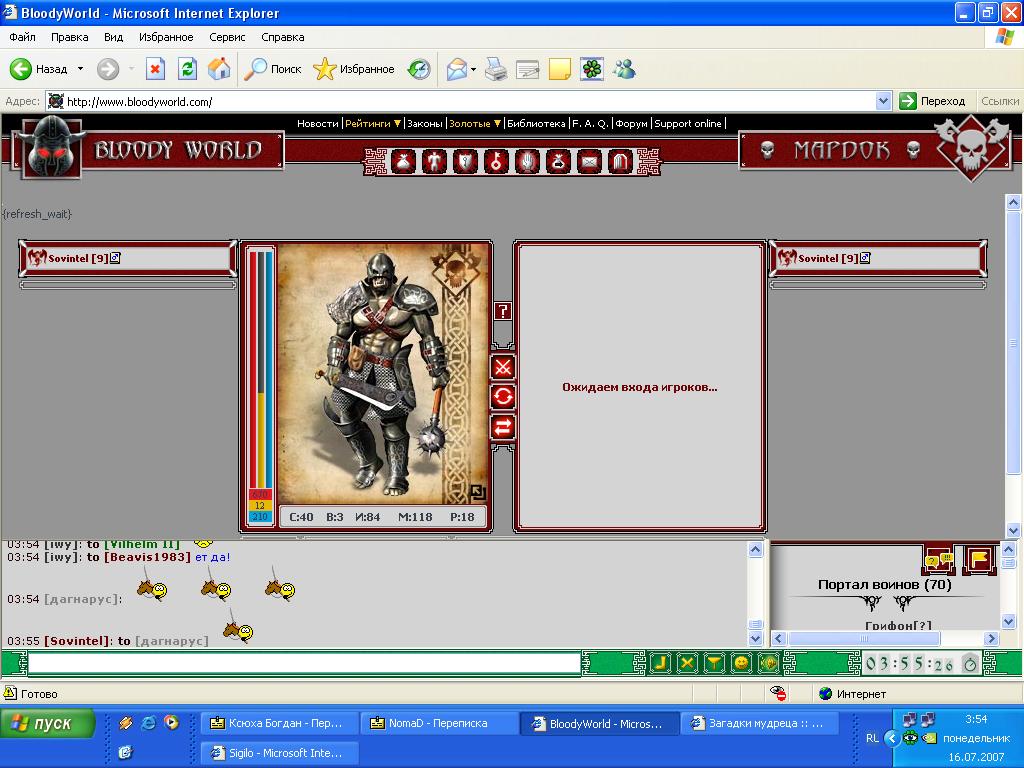Click the orc warrior character portrait

(x=383, y=374)
